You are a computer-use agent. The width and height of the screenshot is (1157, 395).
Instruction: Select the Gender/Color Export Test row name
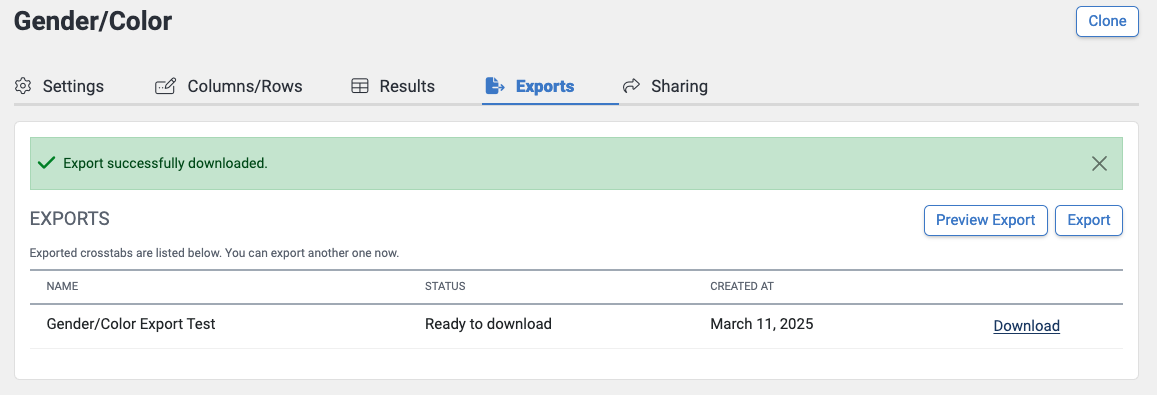131,324
